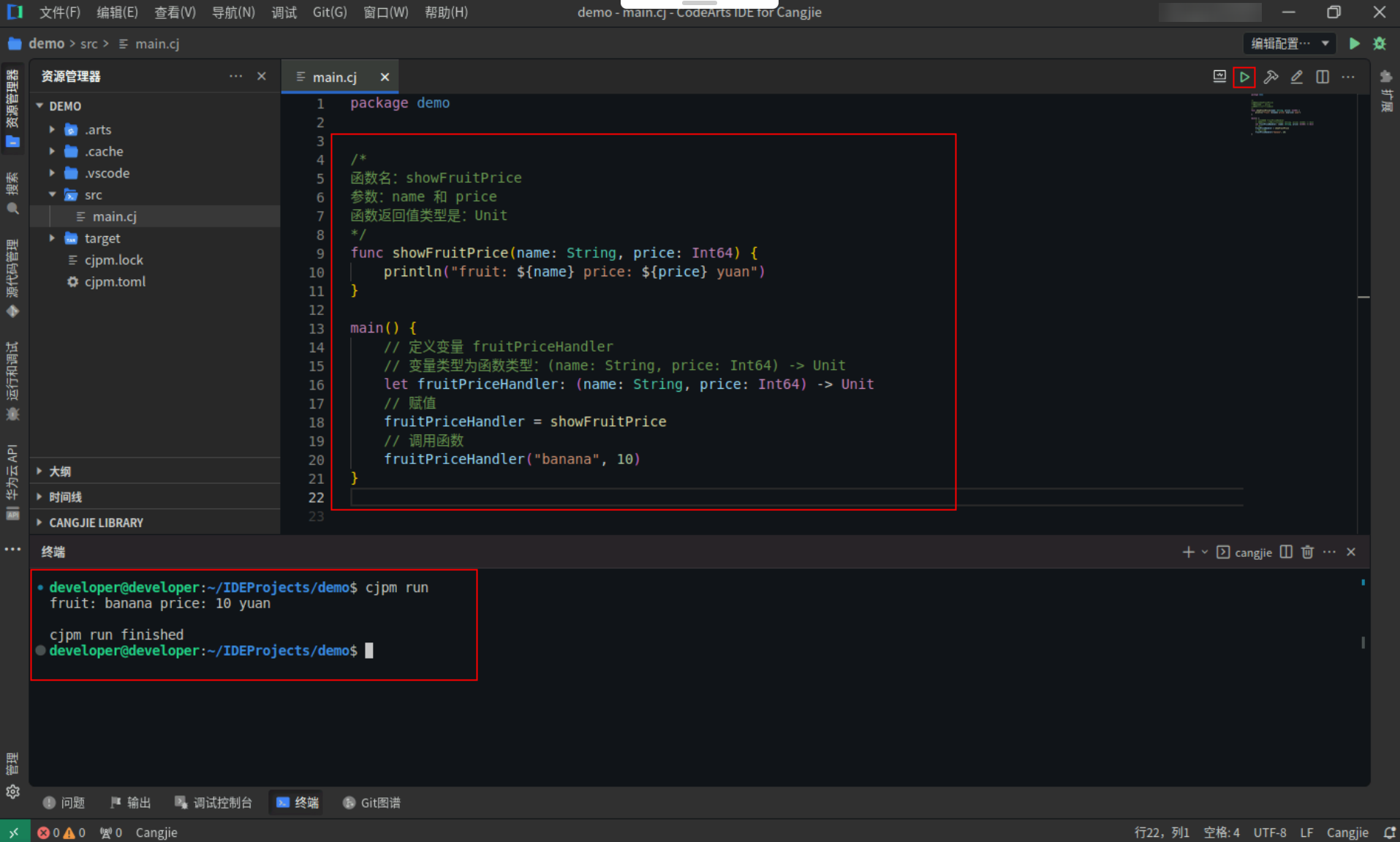
Task: Close the resource manager panel
Action: point(262,76)
